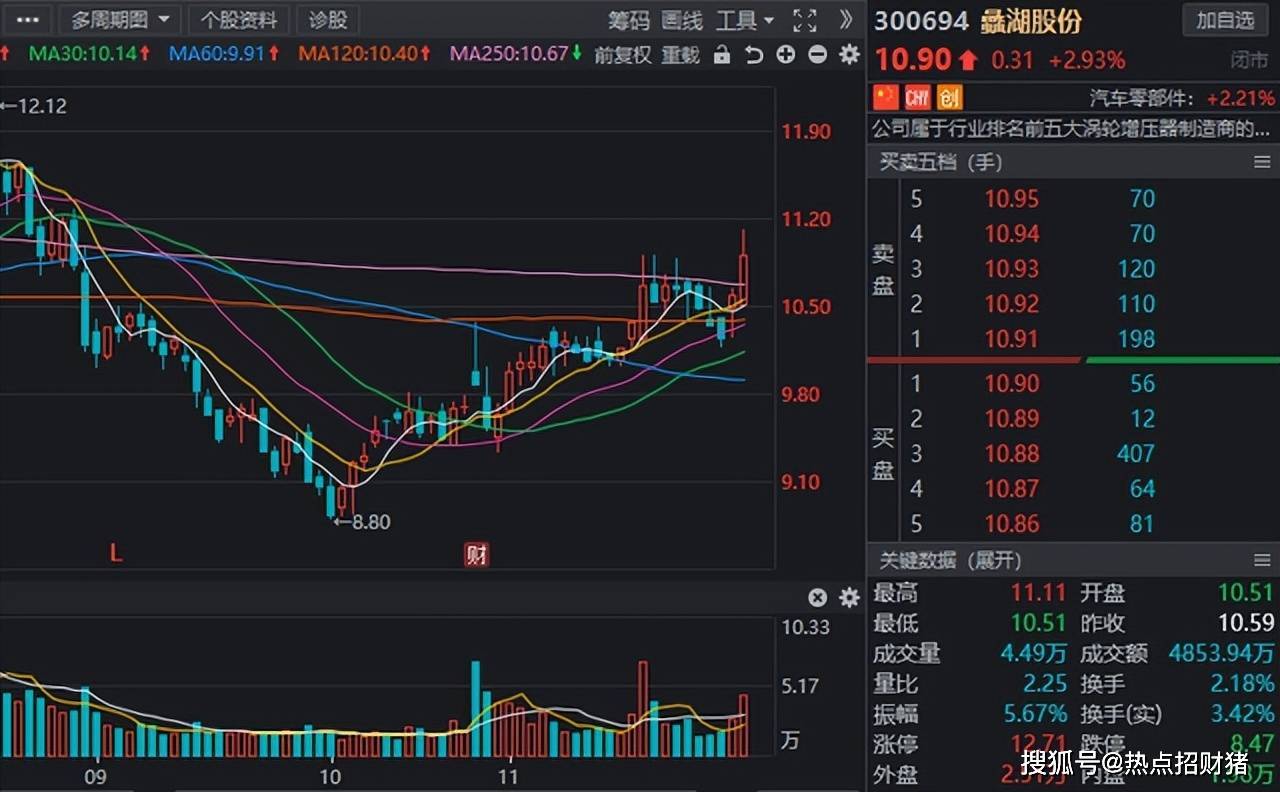
Task: Click the 成交量 value 4.49万
Action: point(1034,654)
